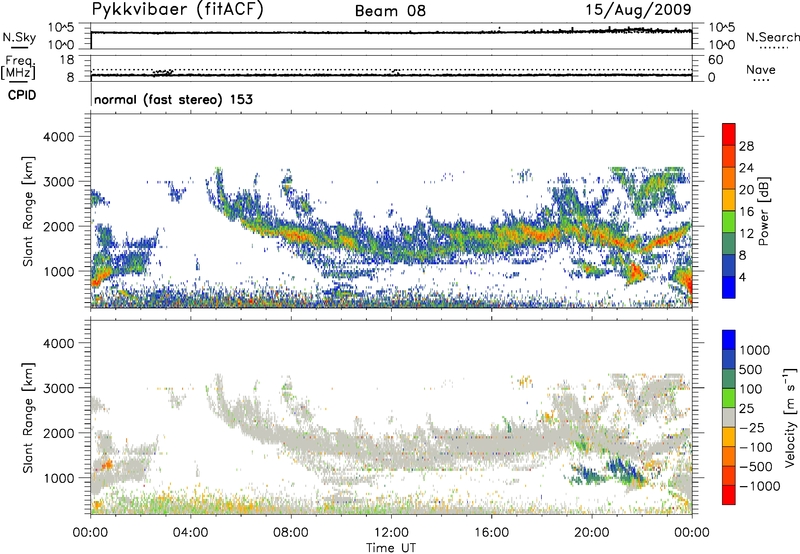Click the orange velocity patch near 00:30
This screenshot has height=554, width=800.
click(x=107, y=465)
